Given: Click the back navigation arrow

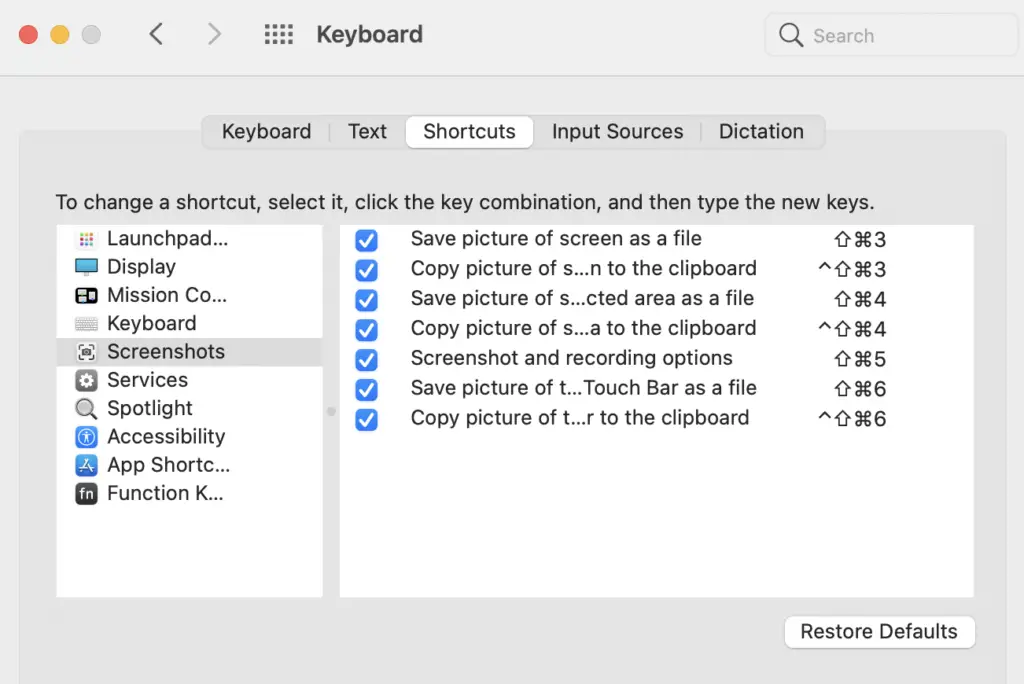Looking at the screenshot, I should pos(156,33).
